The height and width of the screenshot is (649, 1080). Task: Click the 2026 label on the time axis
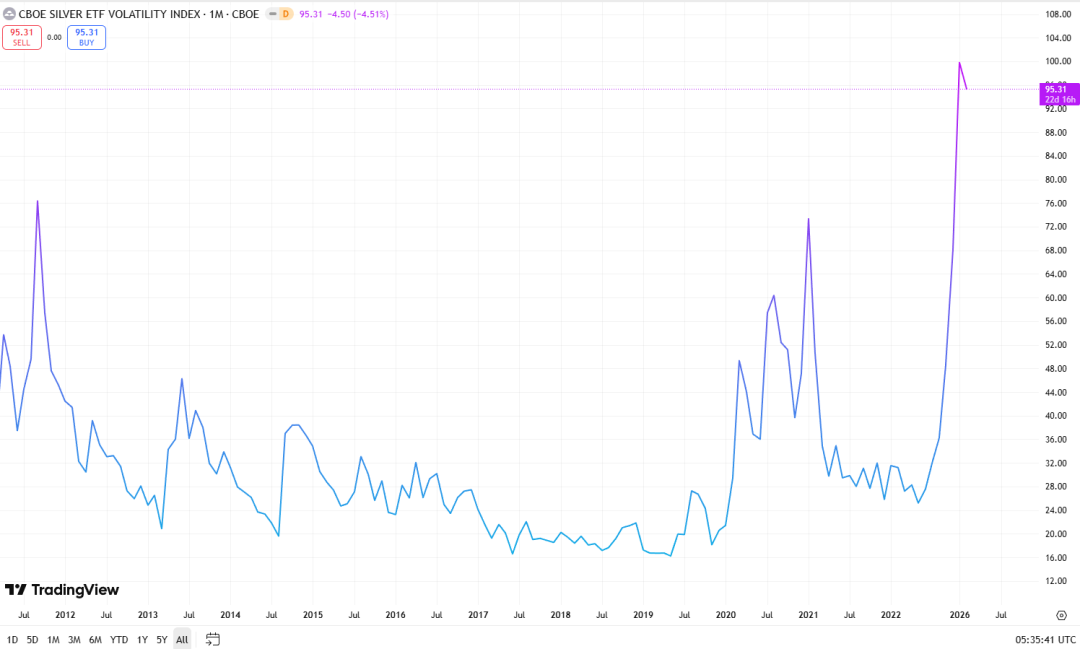click(x=959, y=615)
